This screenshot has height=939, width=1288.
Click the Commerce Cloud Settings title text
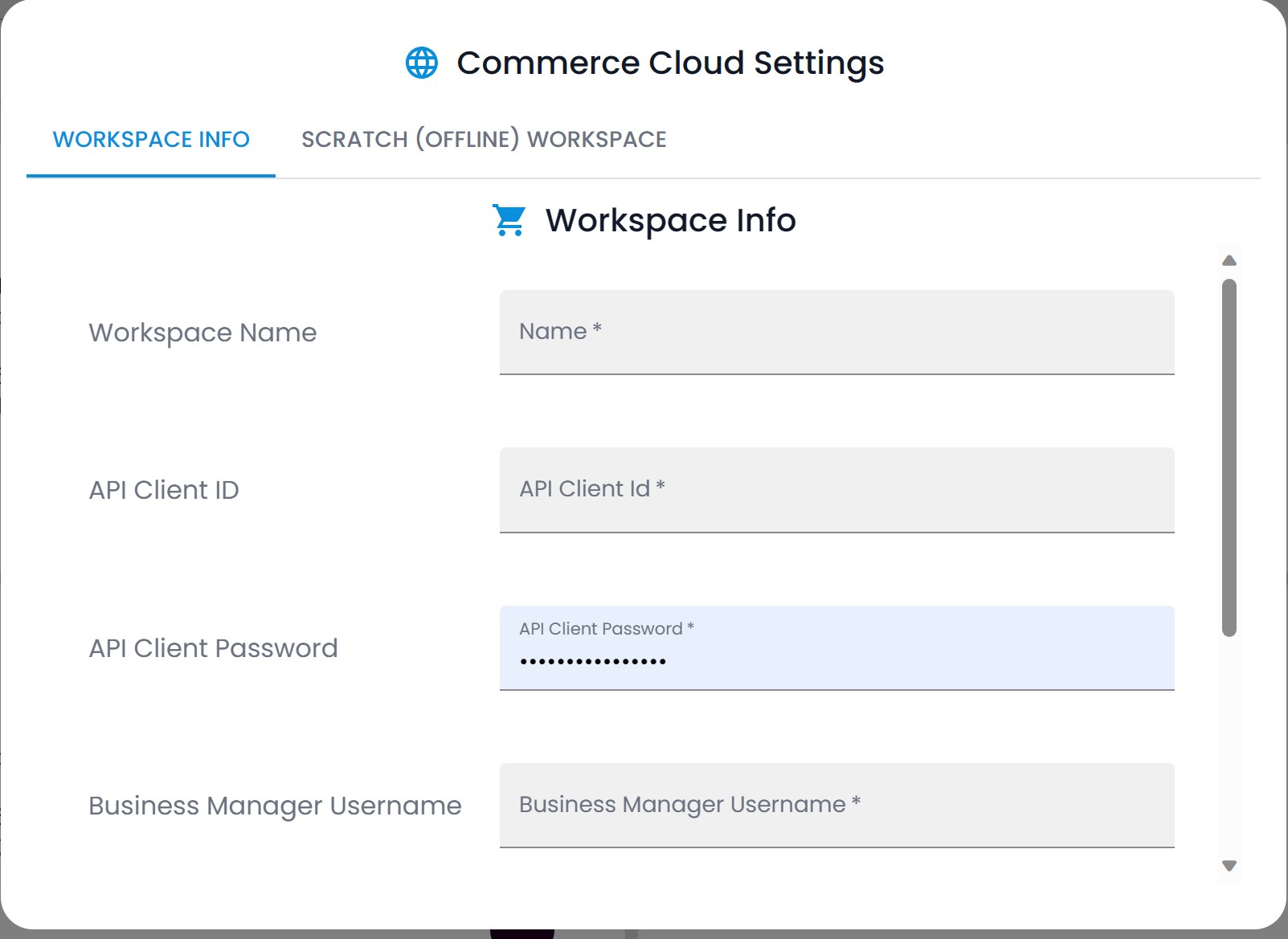[x=670, y=63]
